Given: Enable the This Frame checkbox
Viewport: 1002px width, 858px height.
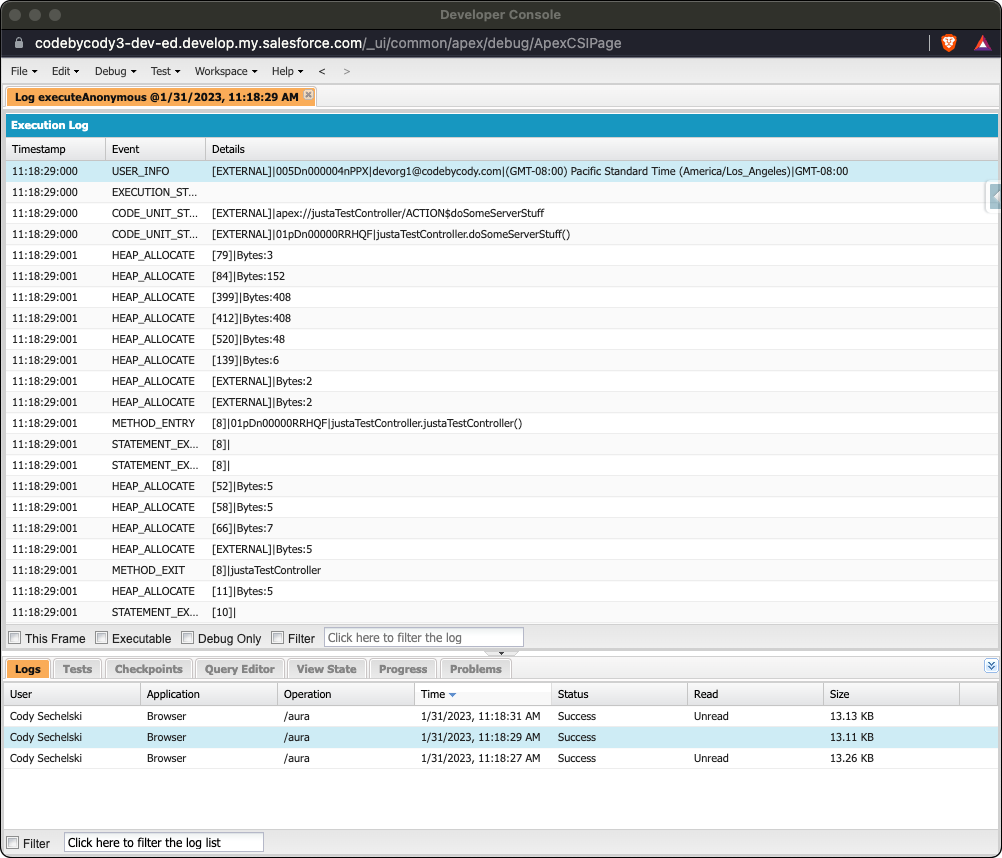Looking at the screenshot, I should (15, 637).
